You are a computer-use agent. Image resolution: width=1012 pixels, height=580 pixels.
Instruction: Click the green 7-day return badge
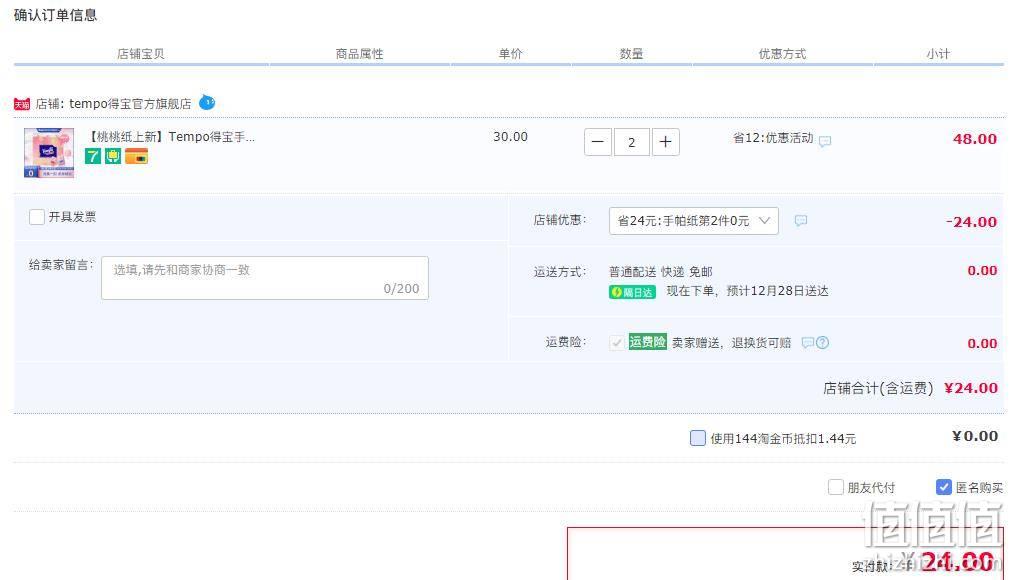pyautogui.click(x=93, y=156)
